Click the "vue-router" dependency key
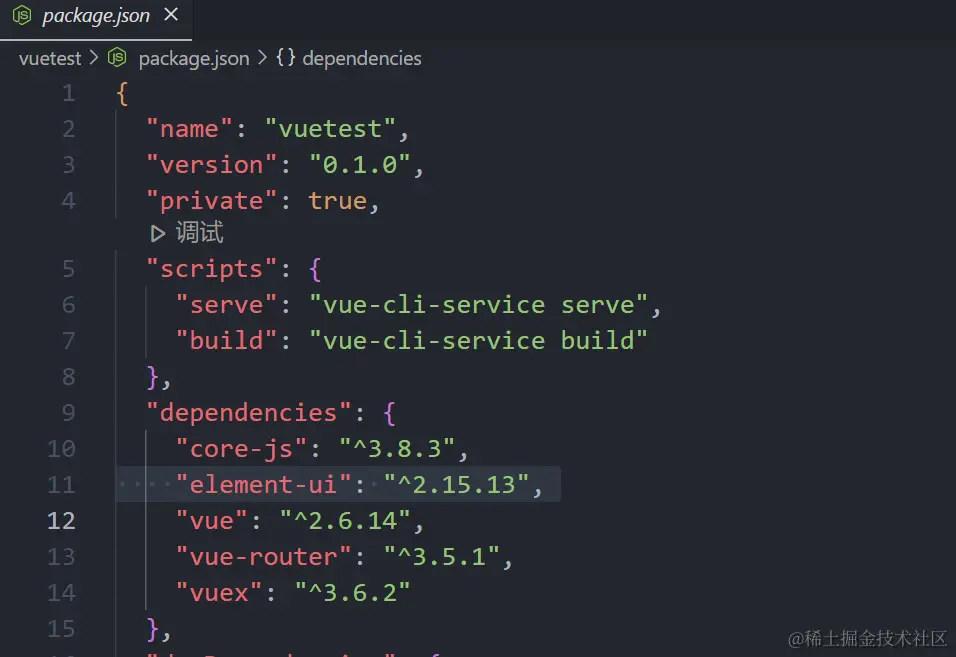The image size is (956, 657). point(263,557)
